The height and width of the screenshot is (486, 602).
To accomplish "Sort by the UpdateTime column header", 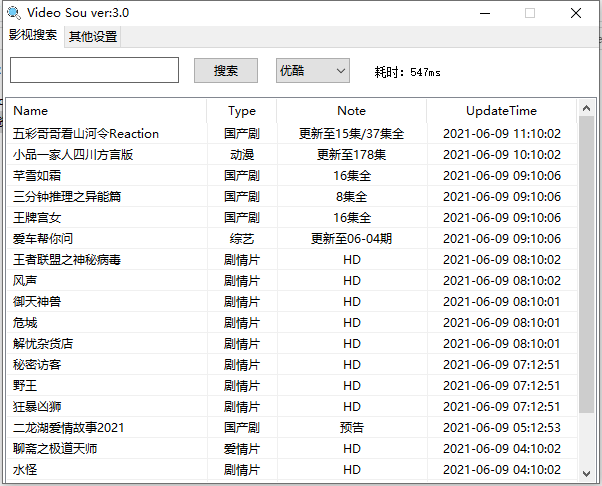I will coord(501,111).
